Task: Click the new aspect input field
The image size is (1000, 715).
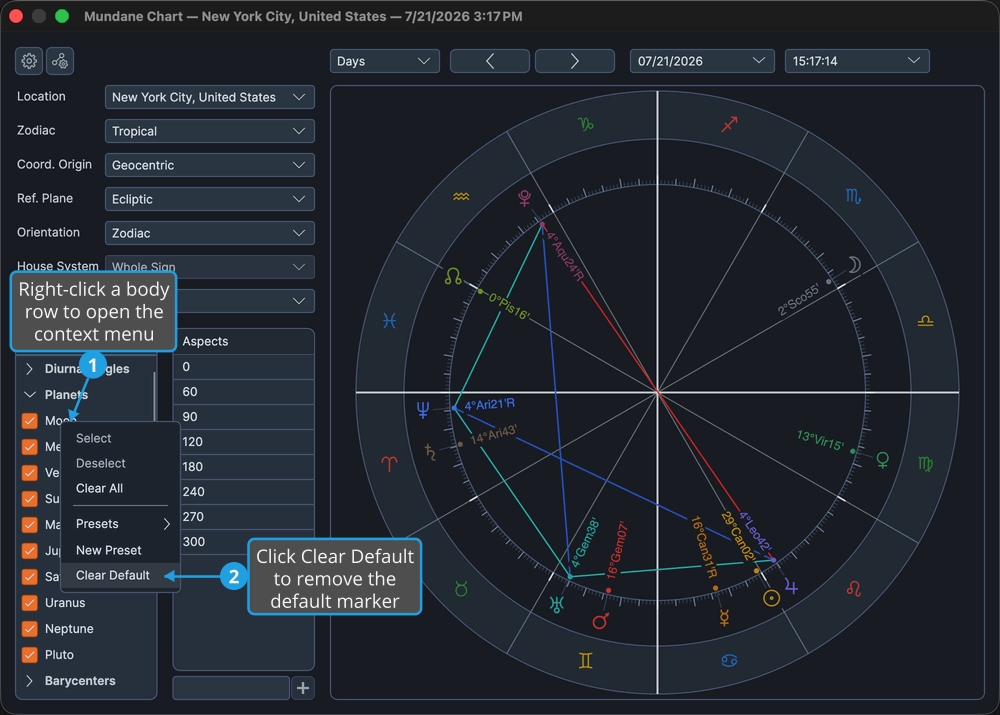Action: tap(231, 688)
